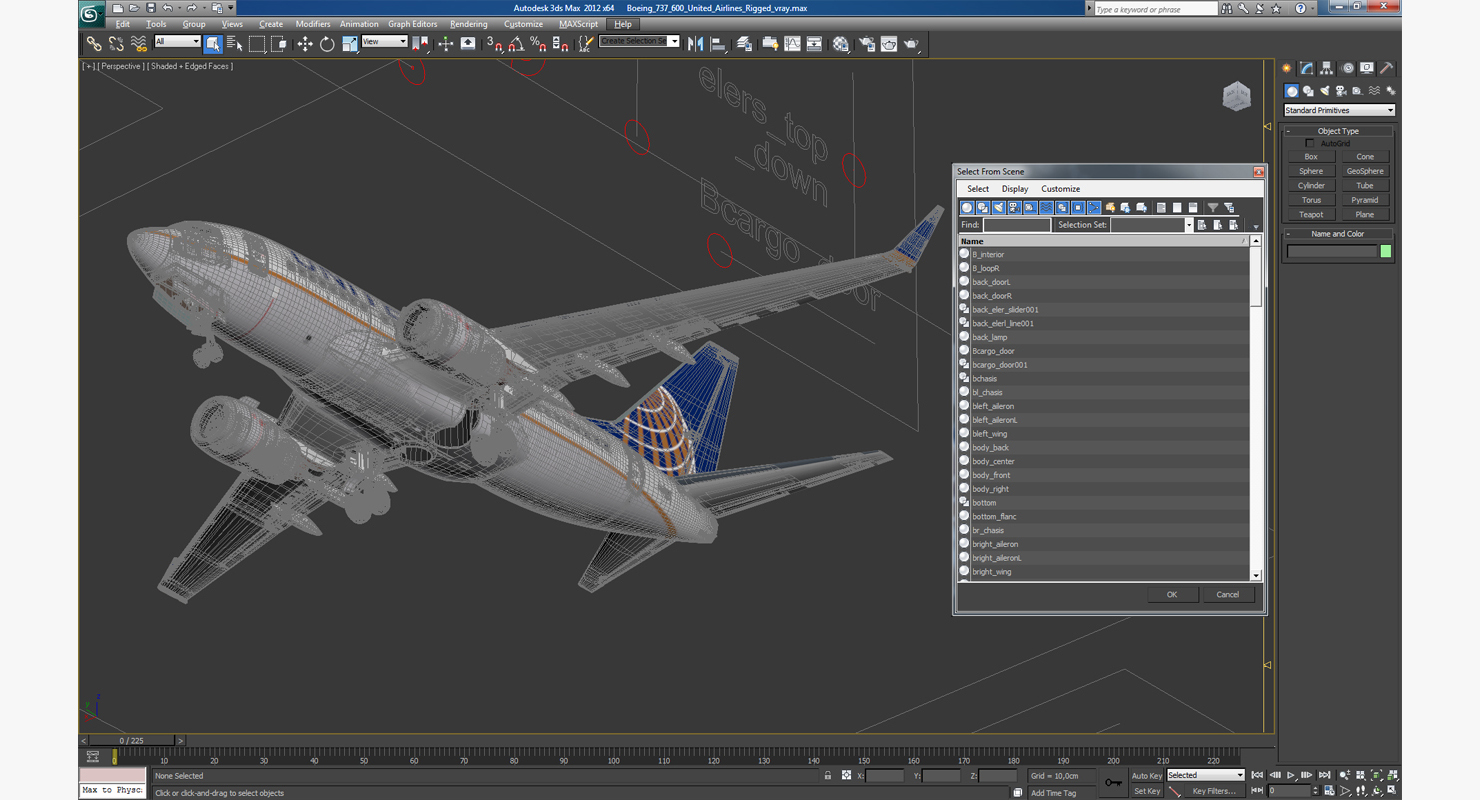Screen dimensions: 1480x800
Task: Toggle Display Cameras filter in dialog
Action: 1014,207
